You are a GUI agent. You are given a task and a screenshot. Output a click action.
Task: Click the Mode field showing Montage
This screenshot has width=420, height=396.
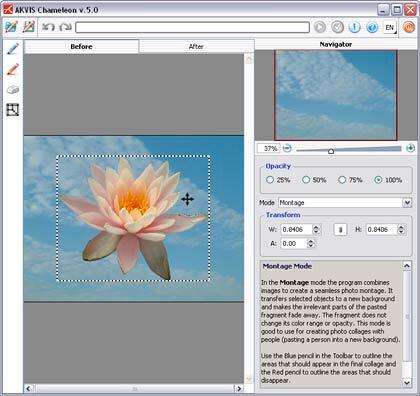(x=340, y=203)
